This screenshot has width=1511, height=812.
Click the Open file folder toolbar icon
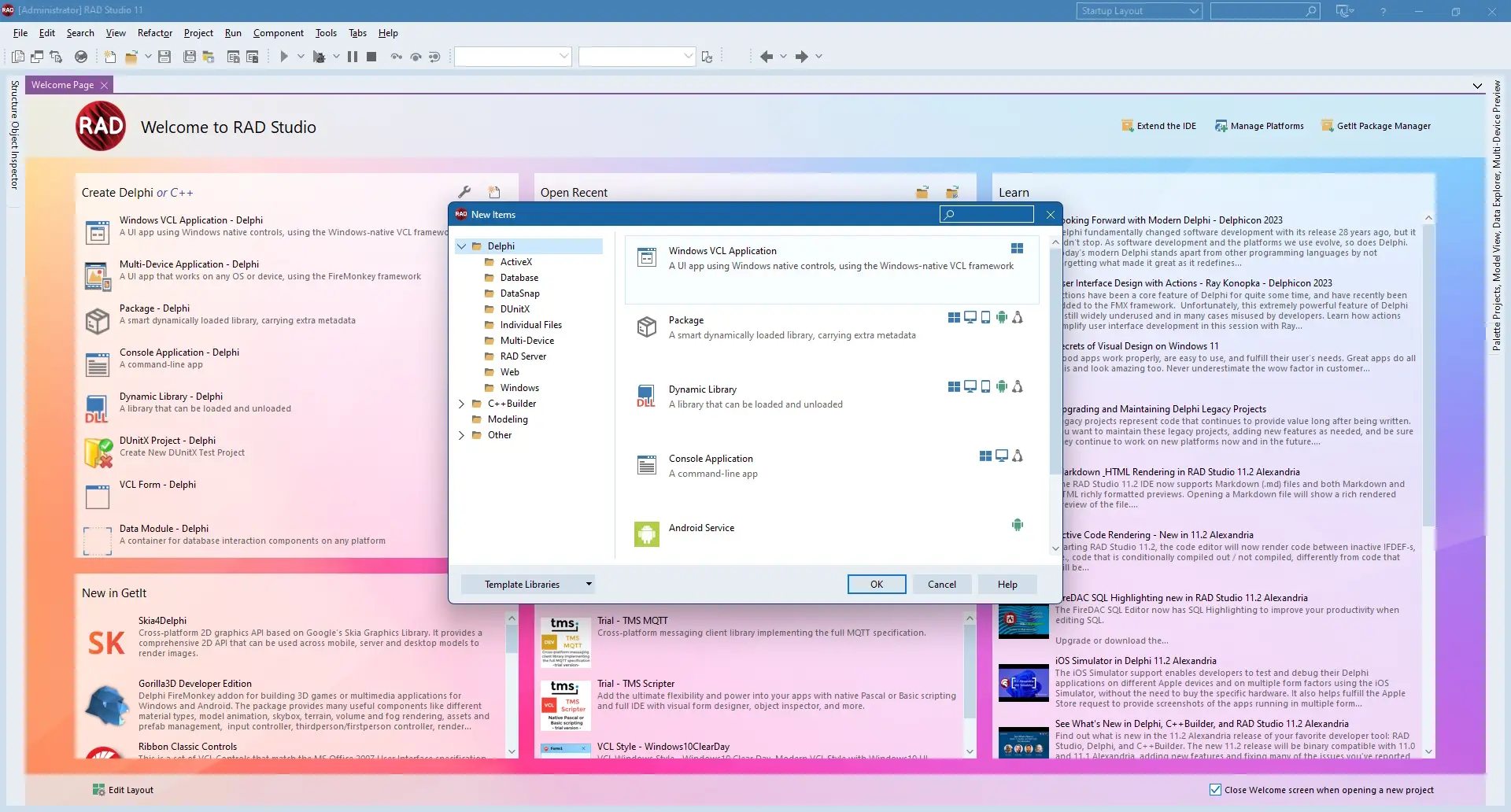pos(131,57)
